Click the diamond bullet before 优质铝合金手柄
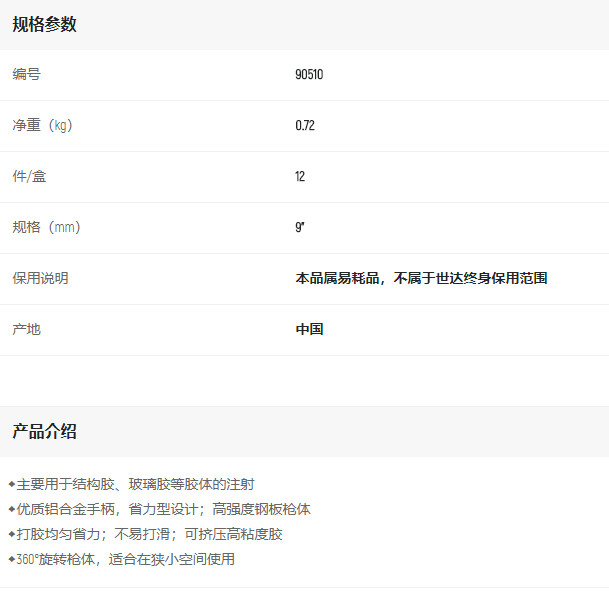The width and height of the screenshot is (609, 599). [x=12, y=509]
